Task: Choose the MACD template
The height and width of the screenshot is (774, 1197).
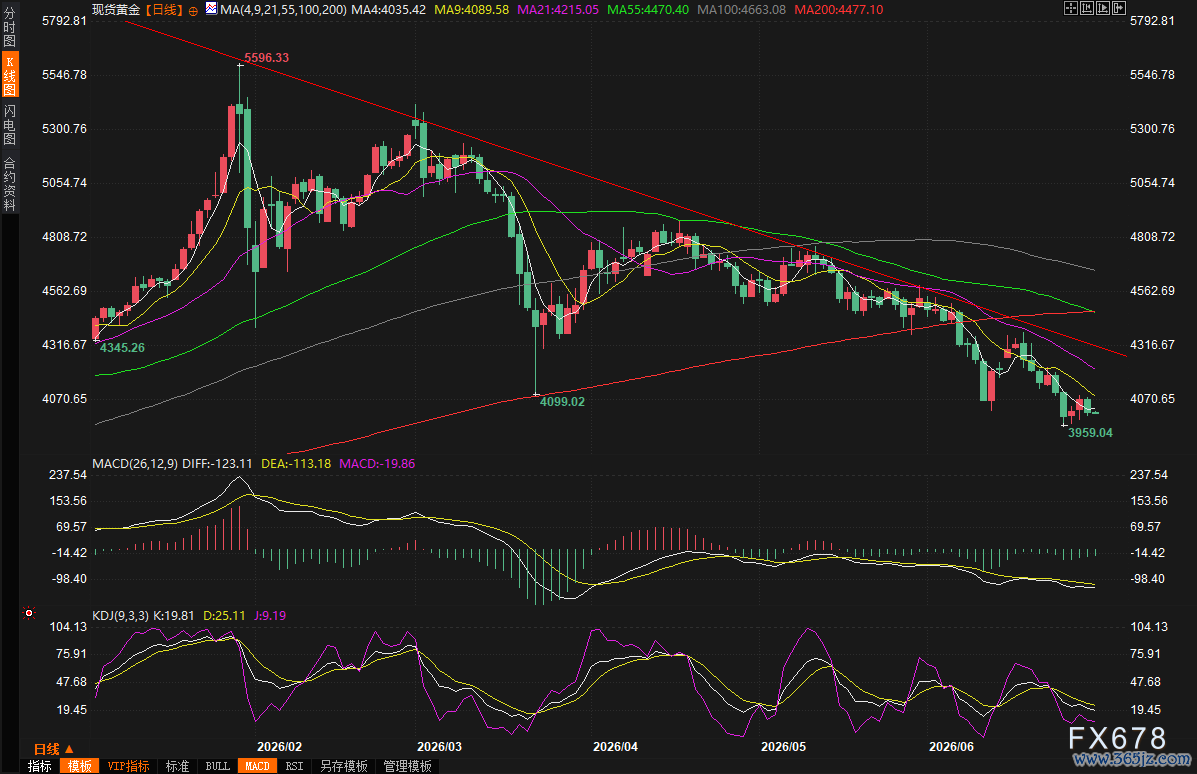Action: coord(257,766)
